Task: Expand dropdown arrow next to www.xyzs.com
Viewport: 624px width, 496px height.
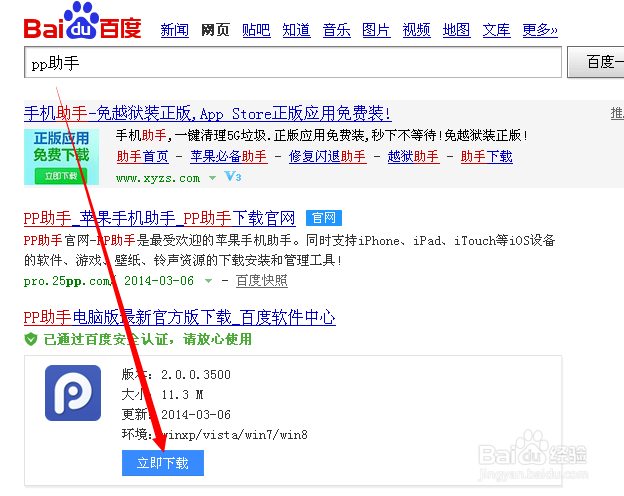Action: [x=213, y=178]
